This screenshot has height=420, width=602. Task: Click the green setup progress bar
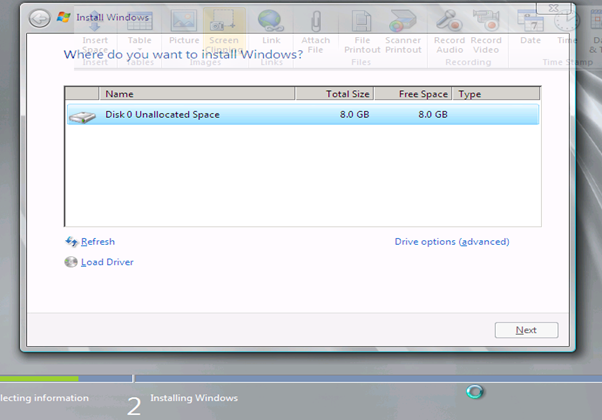39,379
